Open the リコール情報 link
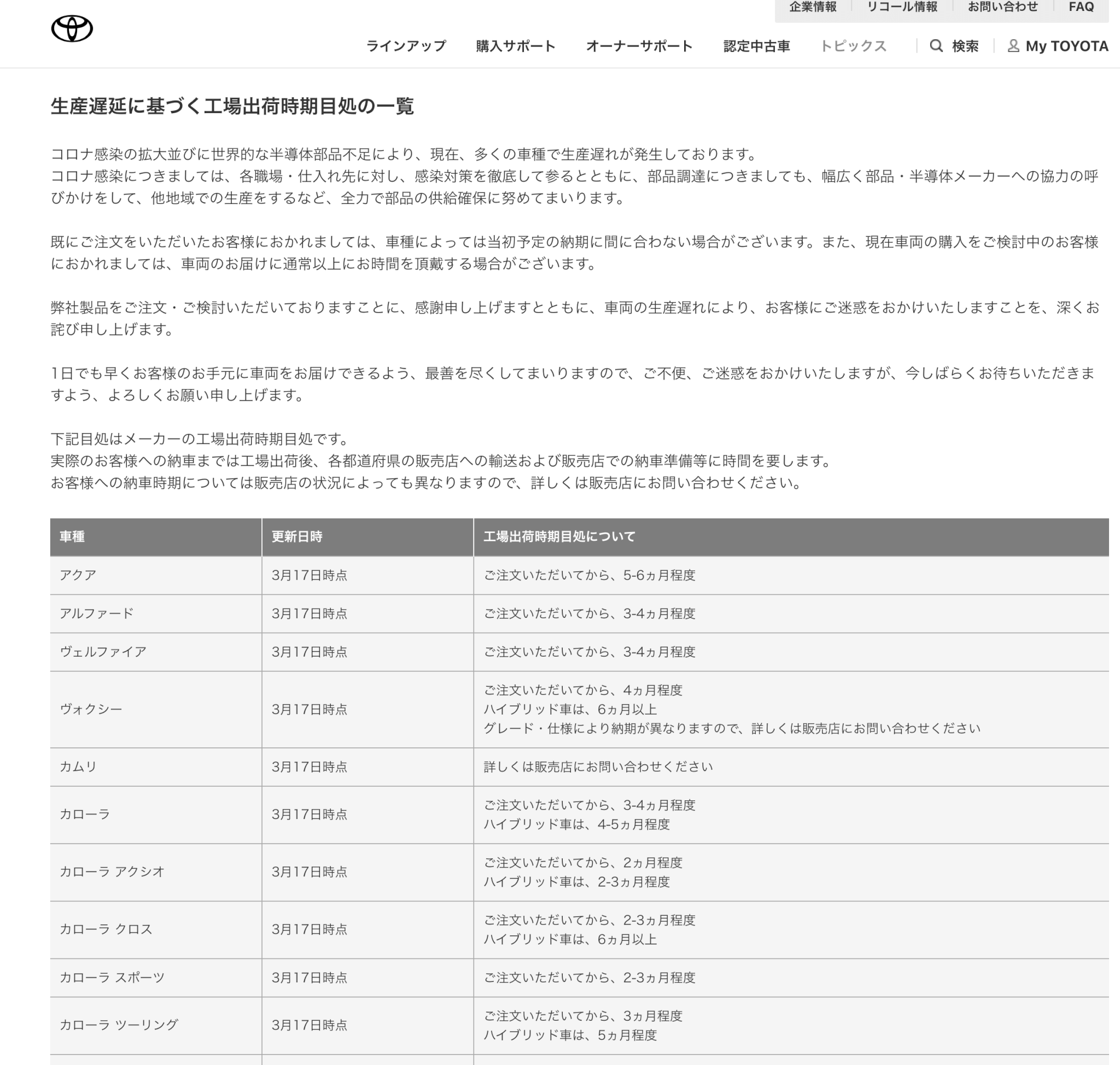The width and height of the screenshot is (1120, 1065). (x=902, y=7)
